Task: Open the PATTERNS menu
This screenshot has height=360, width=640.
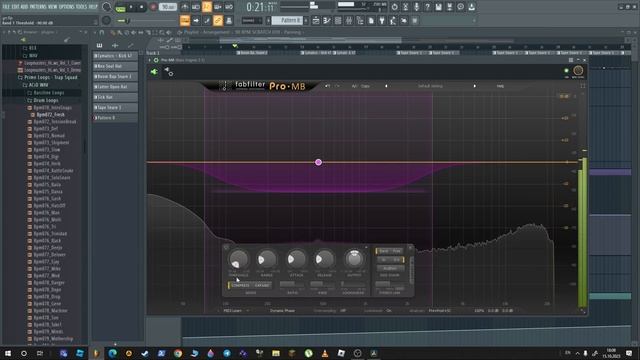Action: (38, 7)
